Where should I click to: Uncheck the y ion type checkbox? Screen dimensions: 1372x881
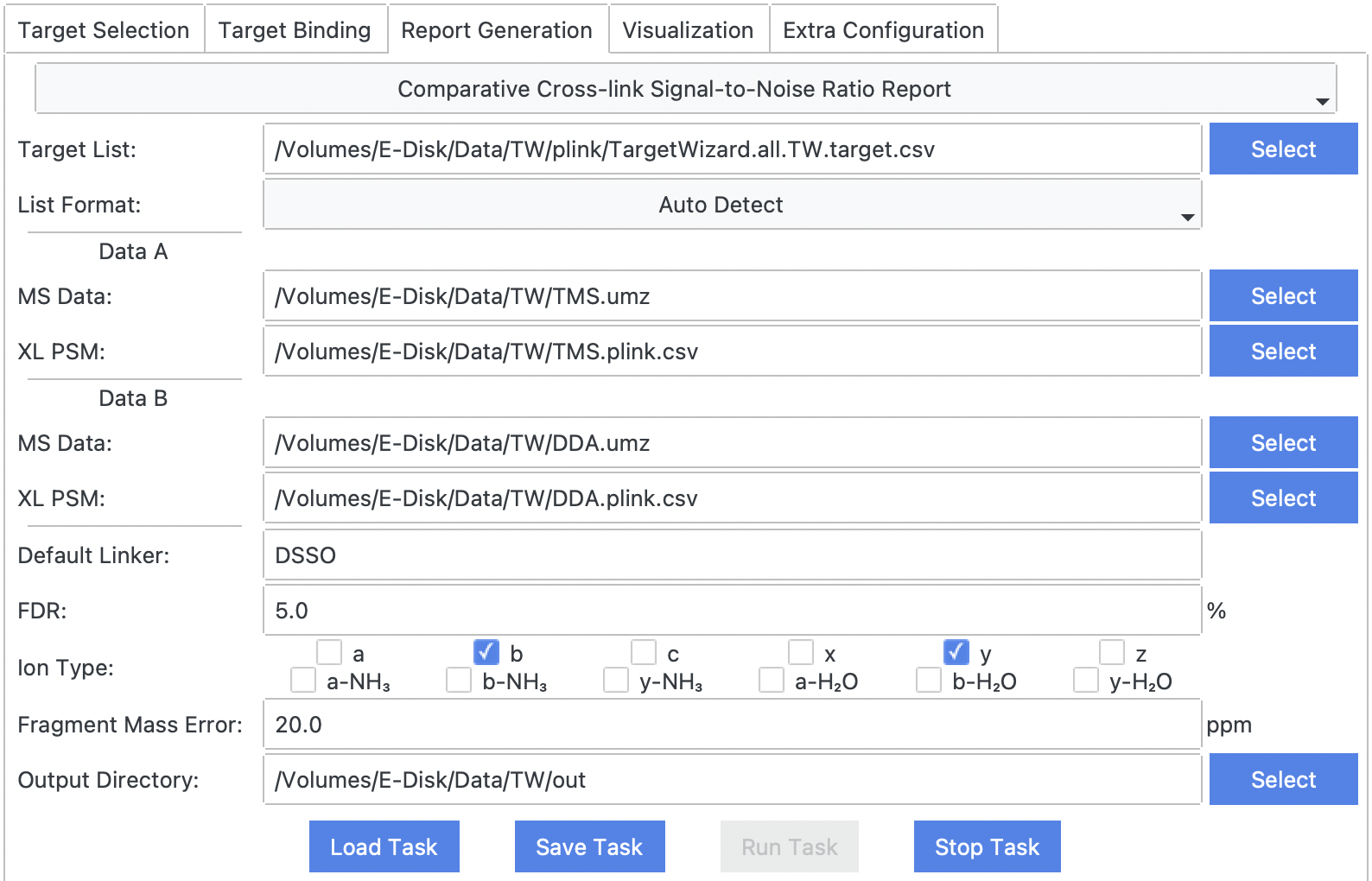tap(956, 652)
